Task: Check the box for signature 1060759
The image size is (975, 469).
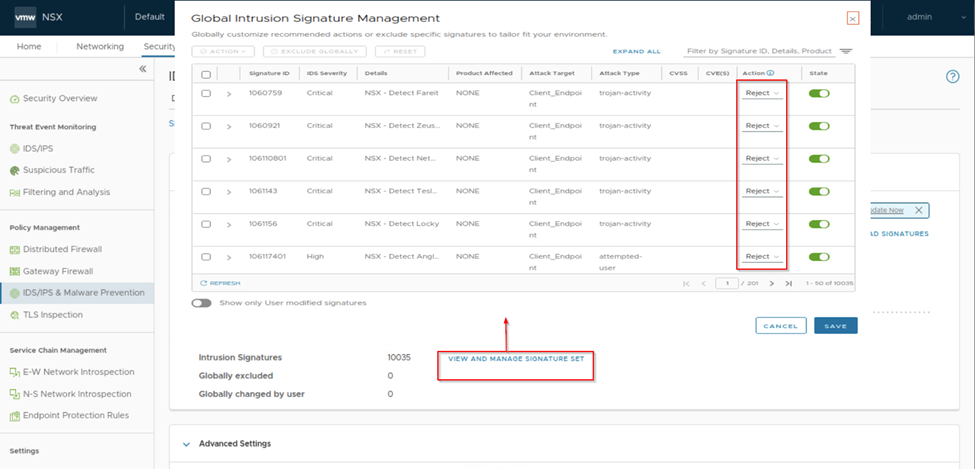Action: [206, 93]
